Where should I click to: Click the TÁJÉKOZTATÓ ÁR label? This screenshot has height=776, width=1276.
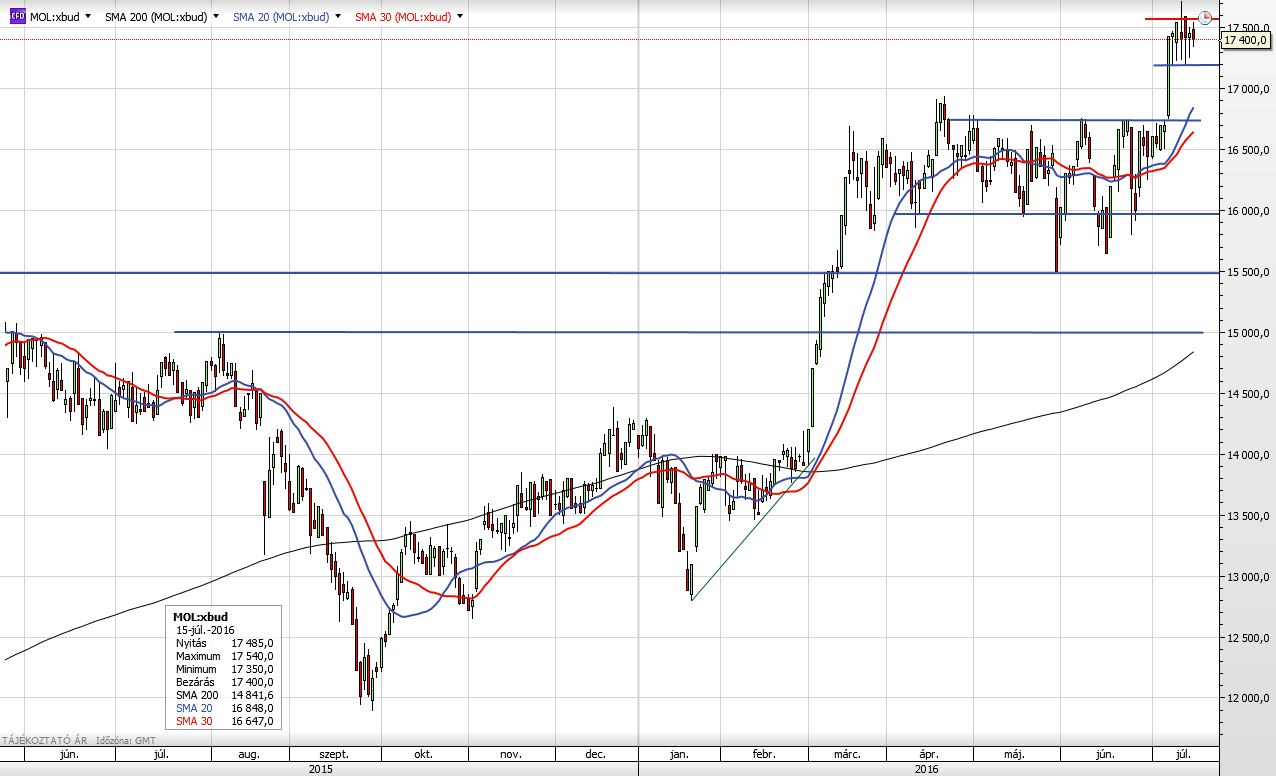tap(44, 741)
